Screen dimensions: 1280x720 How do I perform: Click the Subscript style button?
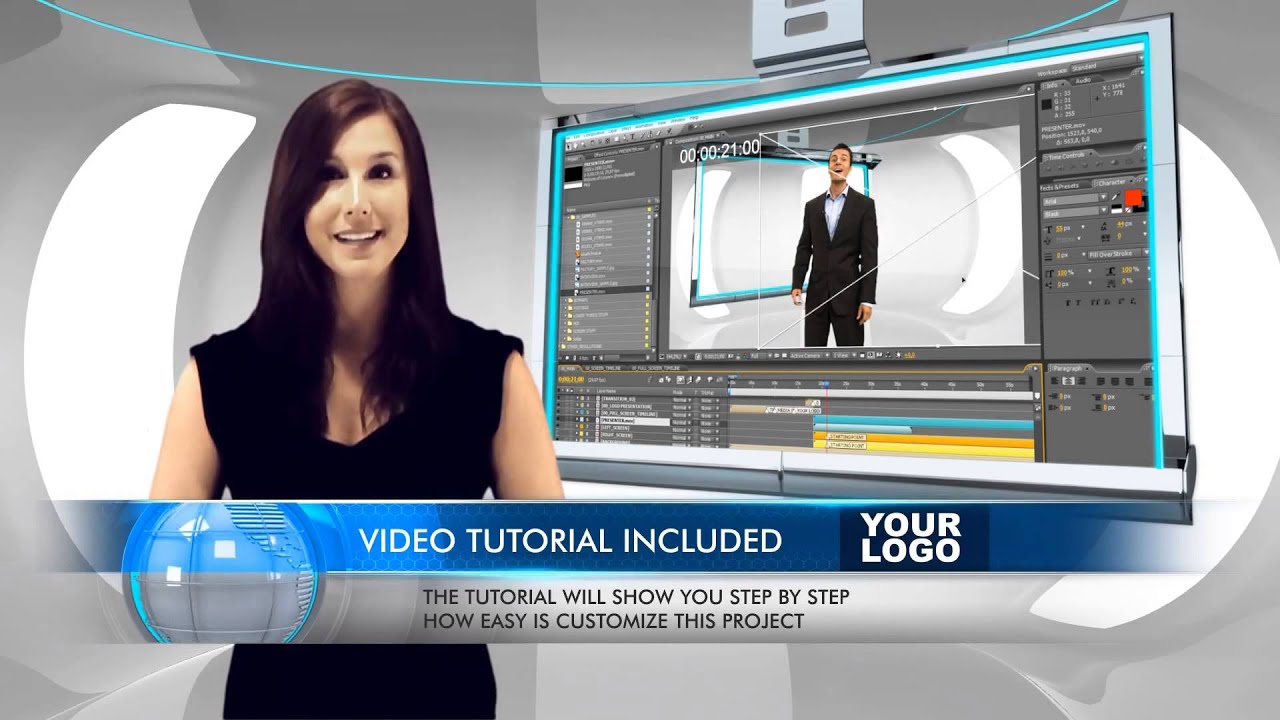click(1133, 303)
